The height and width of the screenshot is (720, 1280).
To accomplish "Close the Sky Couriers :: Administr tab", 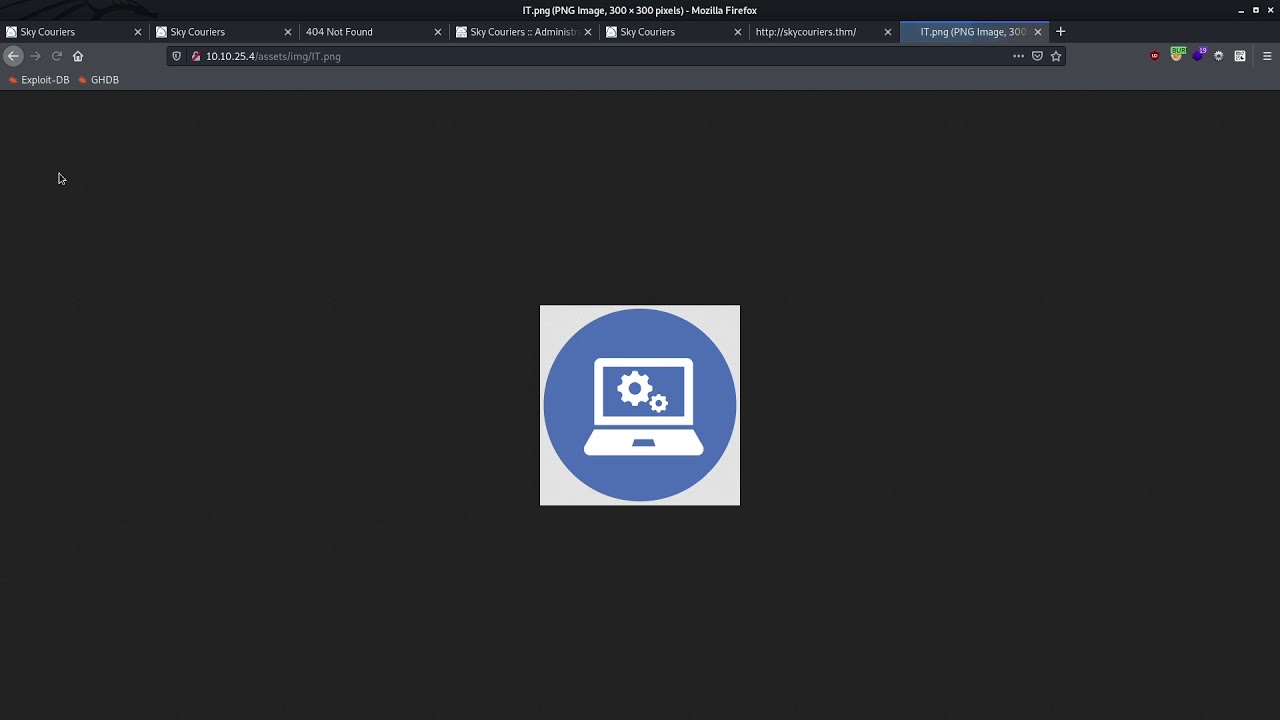I will click(588, 32).
